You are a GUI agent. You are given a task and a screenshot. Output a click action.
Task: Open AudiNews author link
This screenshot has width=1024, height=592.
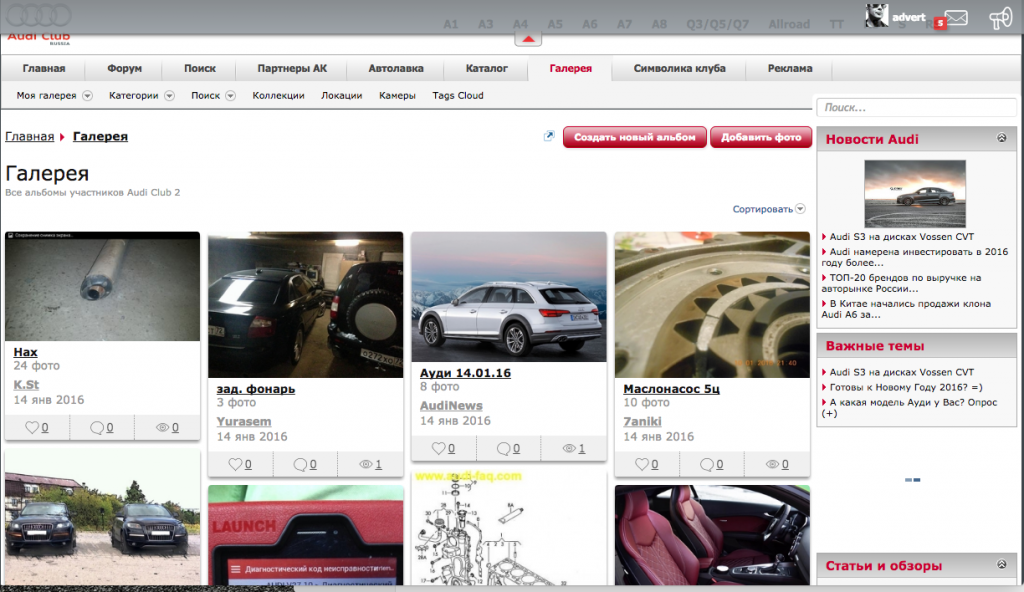(451, 406)
